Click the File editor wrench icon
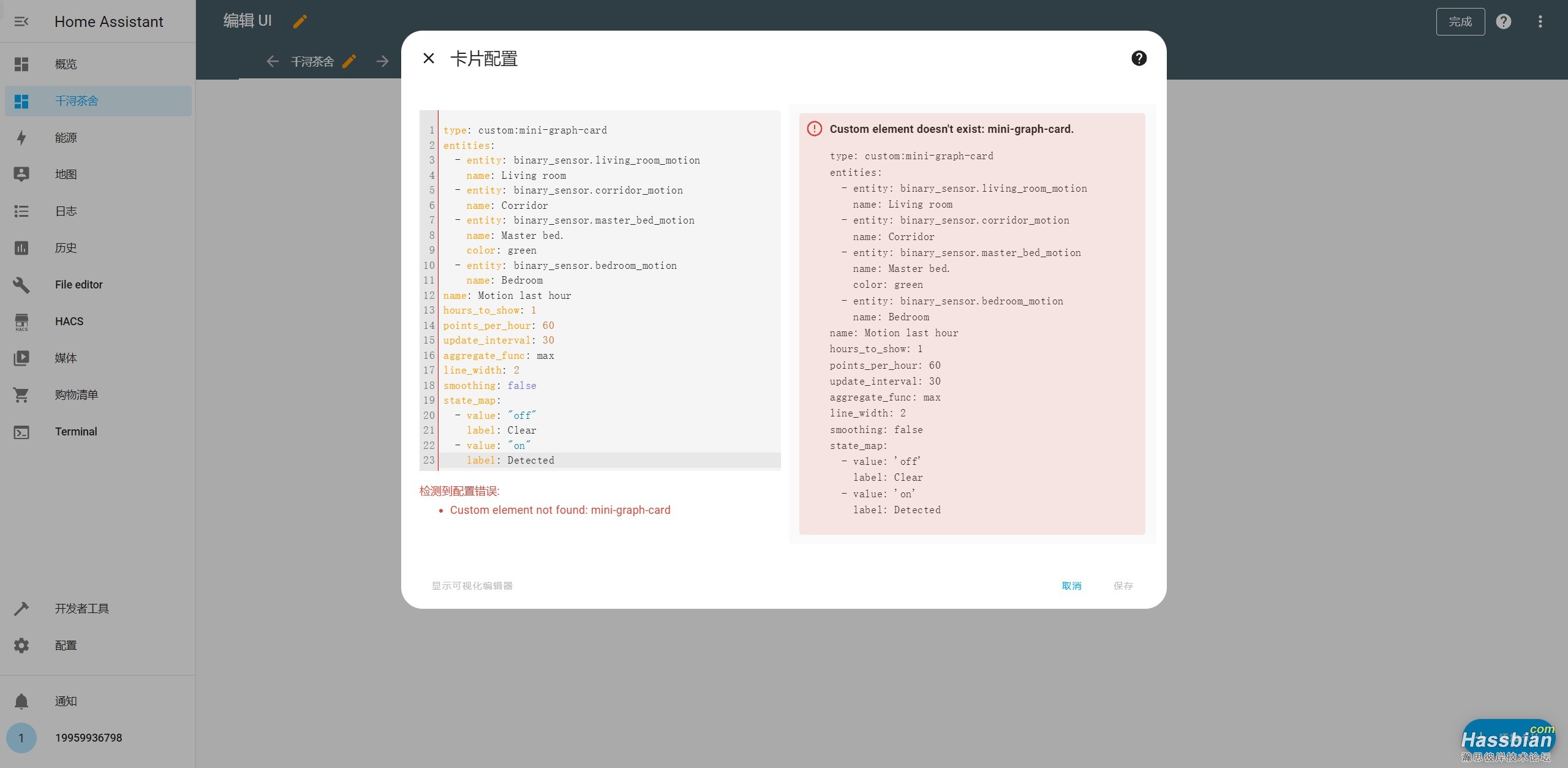This screenshot has height=768, width=1568. click(x=21, y=285)
